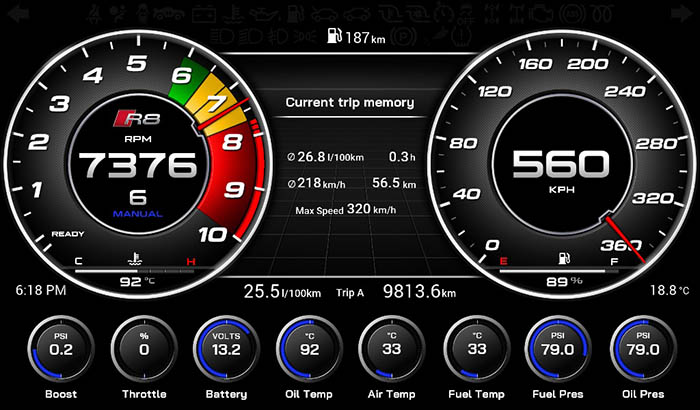Tap the average speed 218 km/h value
The image size is (700, 410).
click(x=317, y=183)
